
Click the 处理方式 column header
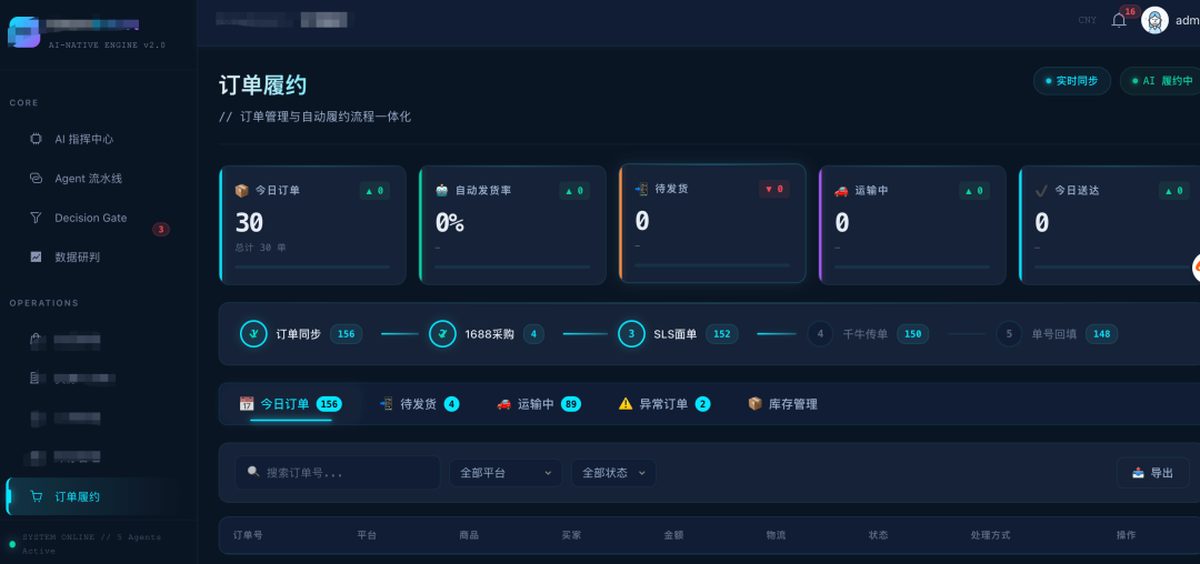click(990, 535)
